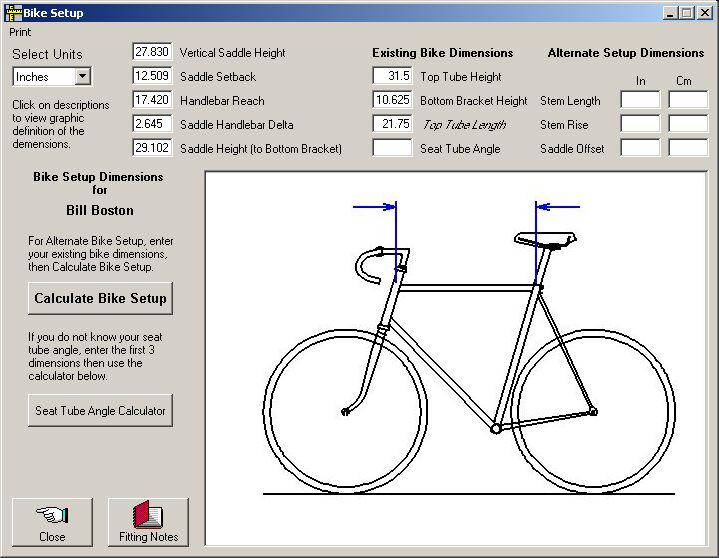Open Fitting Notes with the book icon
Viewport: 719px width, 558px height.
click(149, 523)
